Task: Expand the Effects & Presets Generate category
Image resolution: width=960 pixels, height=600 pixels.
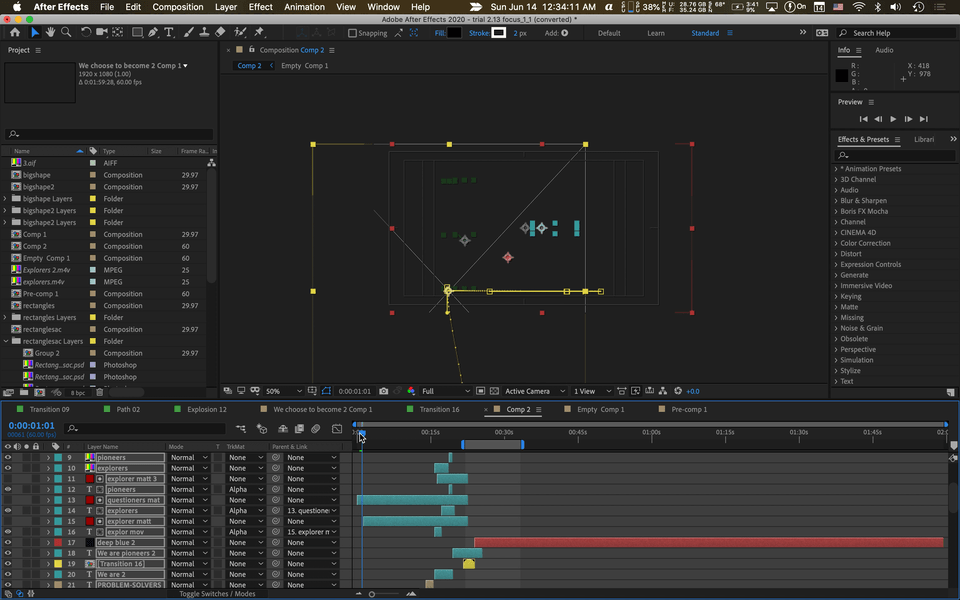Action: [x=838, y=274]
